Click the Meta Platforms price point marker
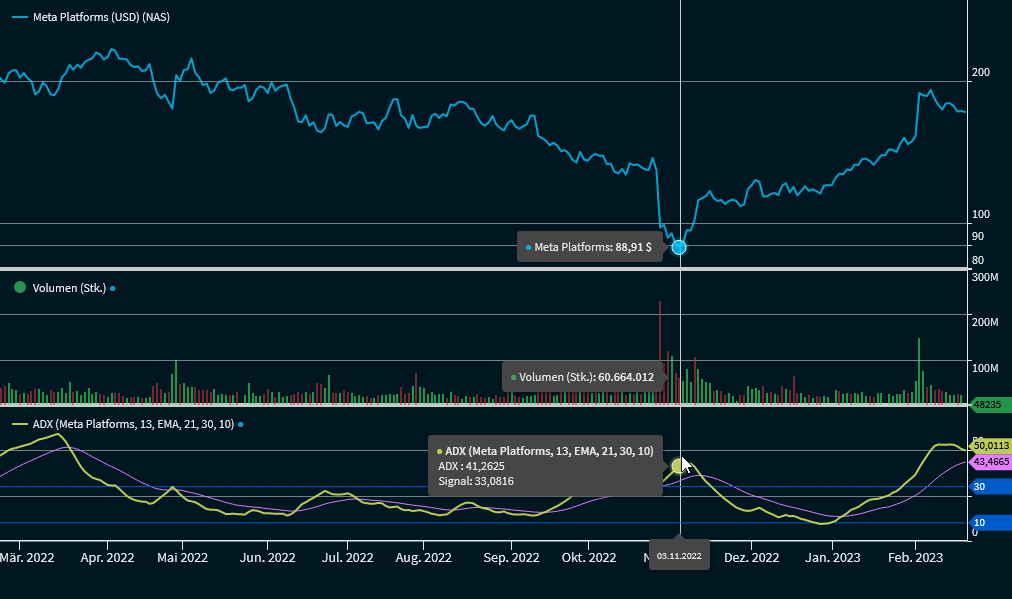The height and width of the screenshot is (599, 1012). click(x=679, y=247)
